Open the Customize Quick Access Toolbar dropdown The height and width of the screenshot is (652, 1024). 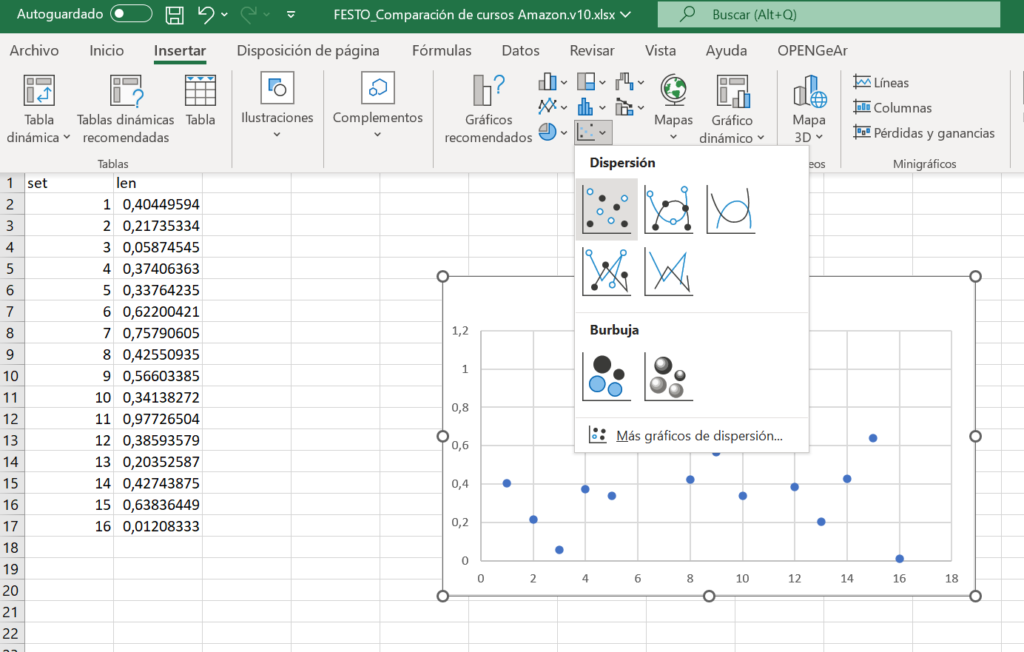pyautogui.click(x=291, y=14)
